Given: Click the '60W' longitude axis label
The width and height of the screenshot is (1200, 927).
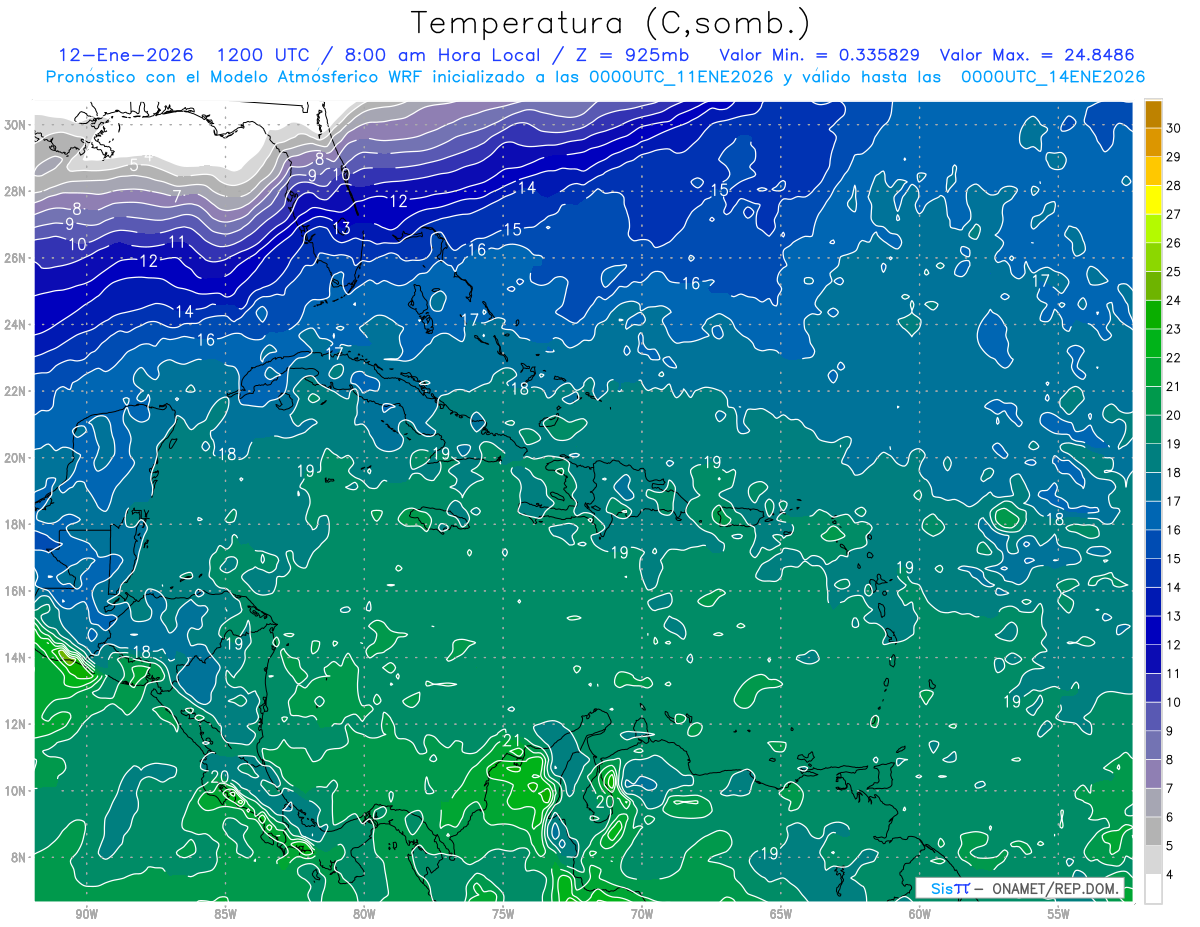Looking at the screenshot, I should pos(920,915).
